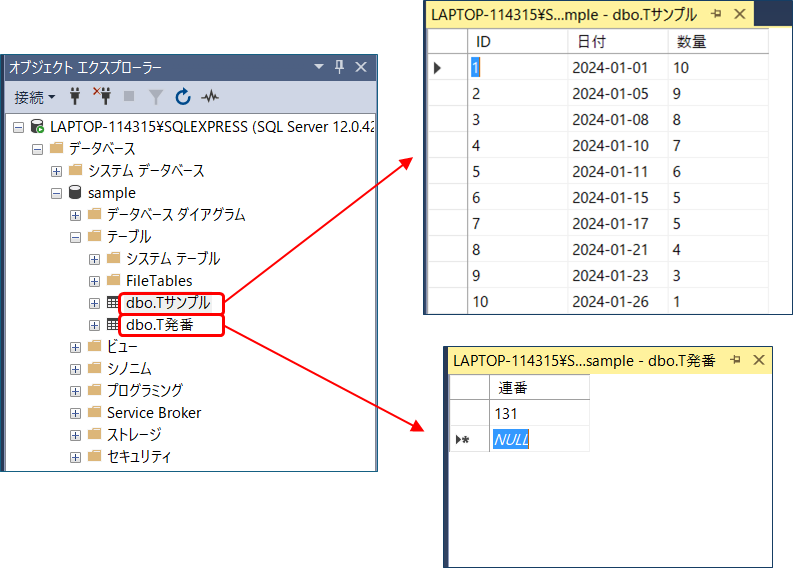This screenshot has height=568, width=793.
Task: Click the ID column header
Action: pyautogui.click(x=517, y=41)
